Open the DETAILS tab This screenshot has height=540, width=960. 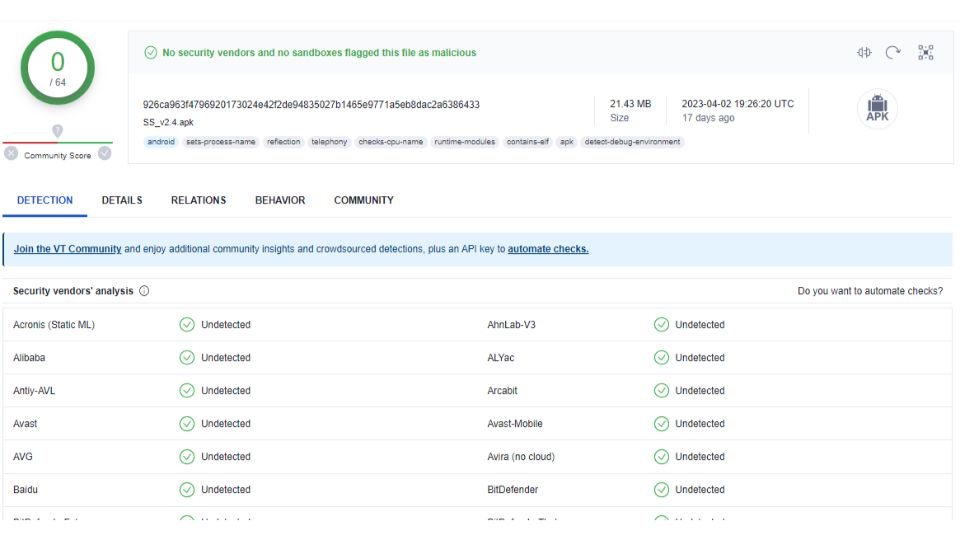(x=122, y=200)
